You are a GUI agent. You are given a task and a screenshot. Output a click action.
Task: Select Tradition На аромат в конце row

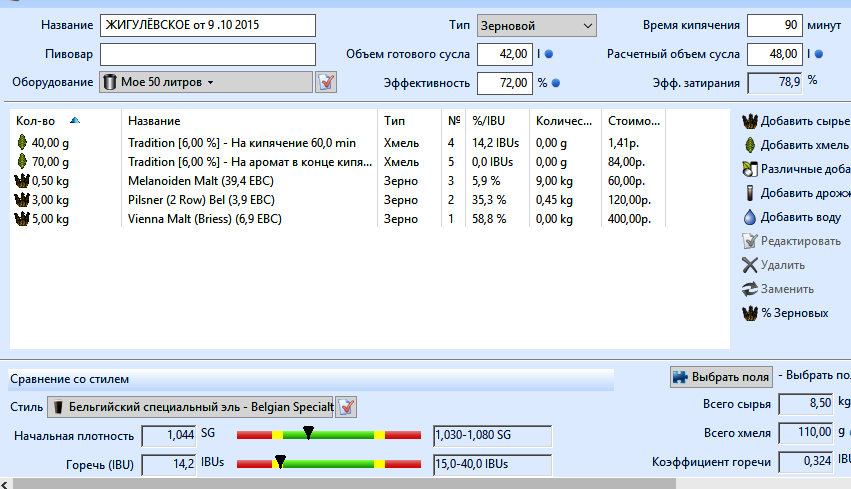(337, 162)
